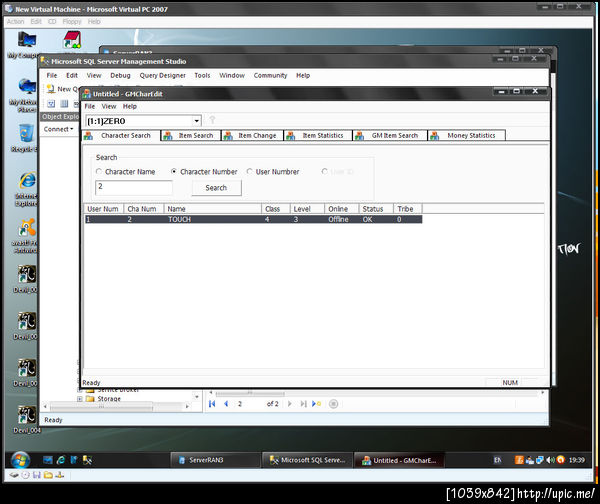Open My Computer desktop icon
600x504 pixels.
(24, 46)
